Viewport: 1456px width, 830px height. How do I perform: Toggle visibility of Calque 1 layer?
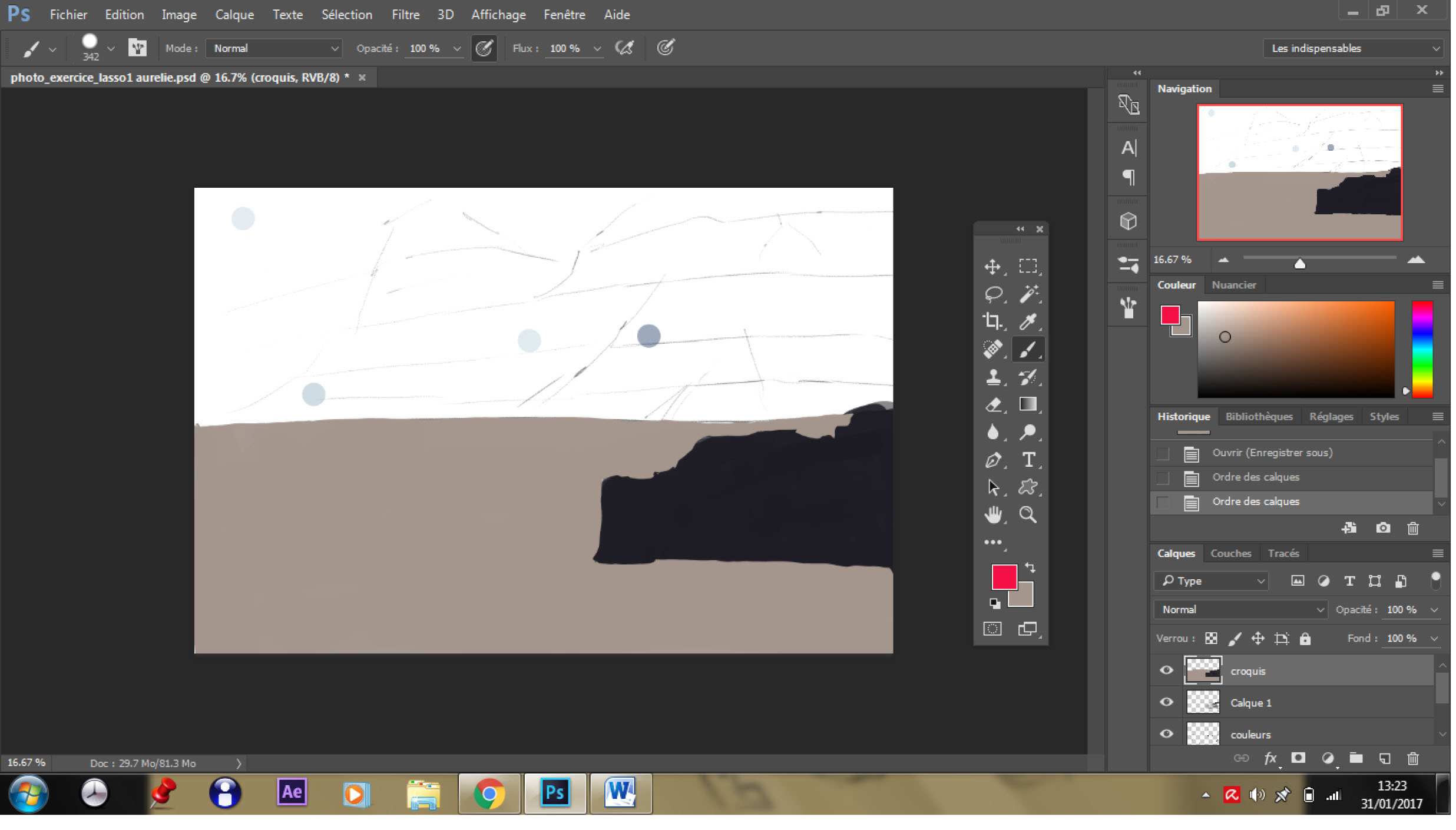coord(1166,702)
